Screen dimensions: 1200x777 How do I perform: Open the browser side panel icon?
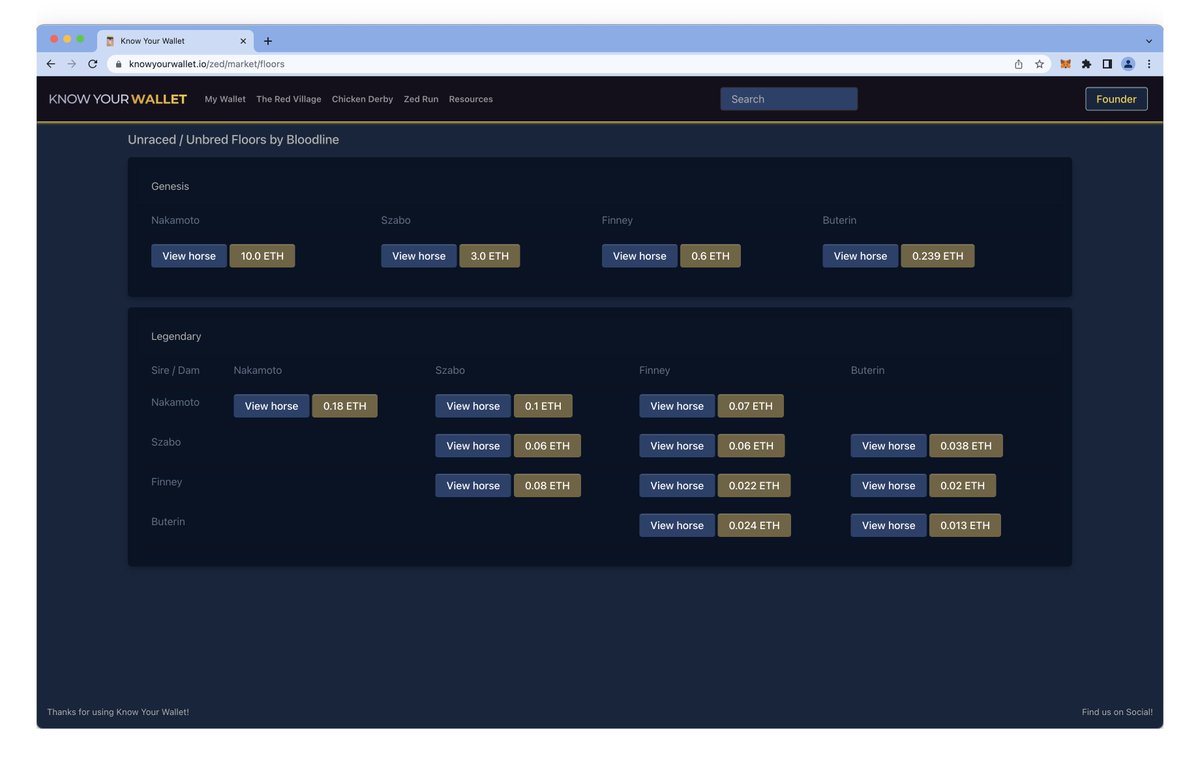click(1107, 63)
